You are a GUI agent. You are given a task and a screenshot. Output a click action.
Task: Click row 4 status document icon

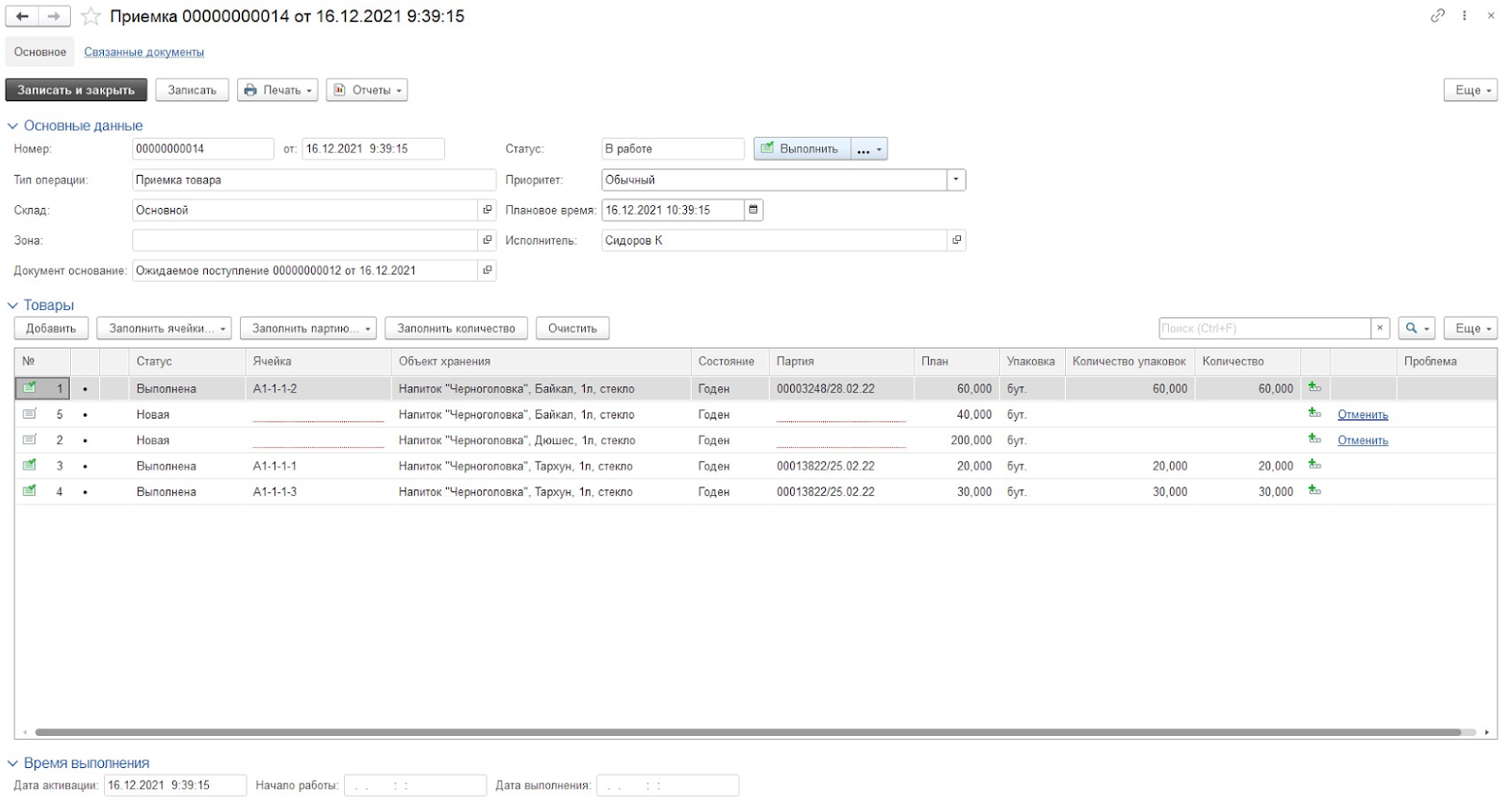coord(29,490)
